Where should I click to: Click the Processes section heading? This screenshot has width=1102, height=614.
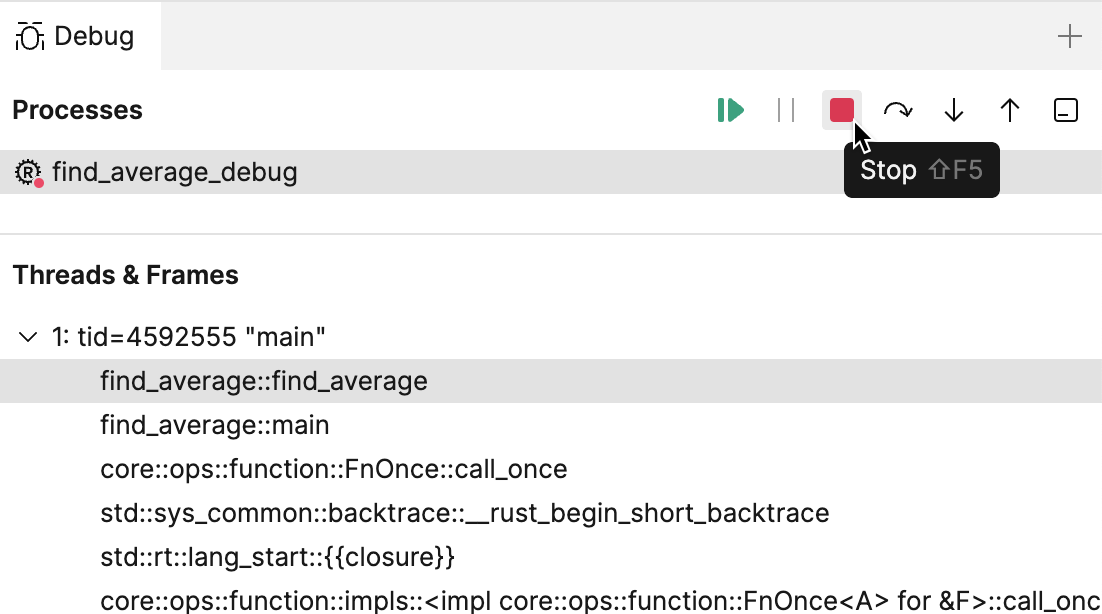click(77, 110)
